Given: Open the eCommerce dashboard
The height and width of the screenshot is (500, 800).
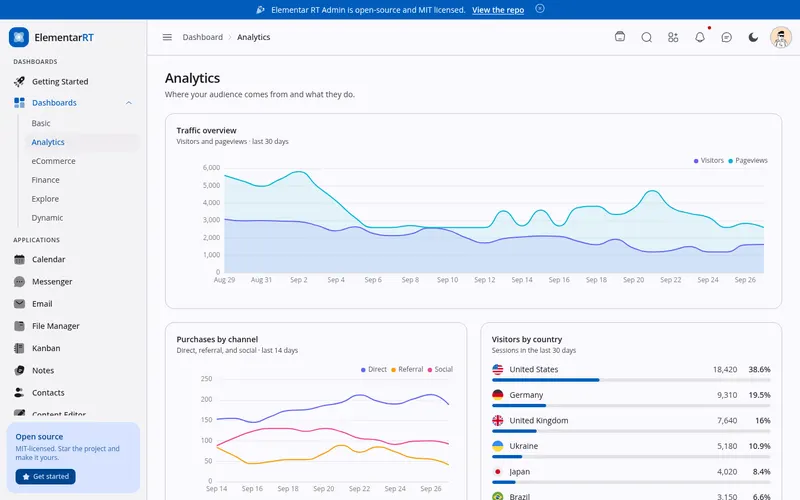Looking at the screenshot, I should click(x=54, y=161).
